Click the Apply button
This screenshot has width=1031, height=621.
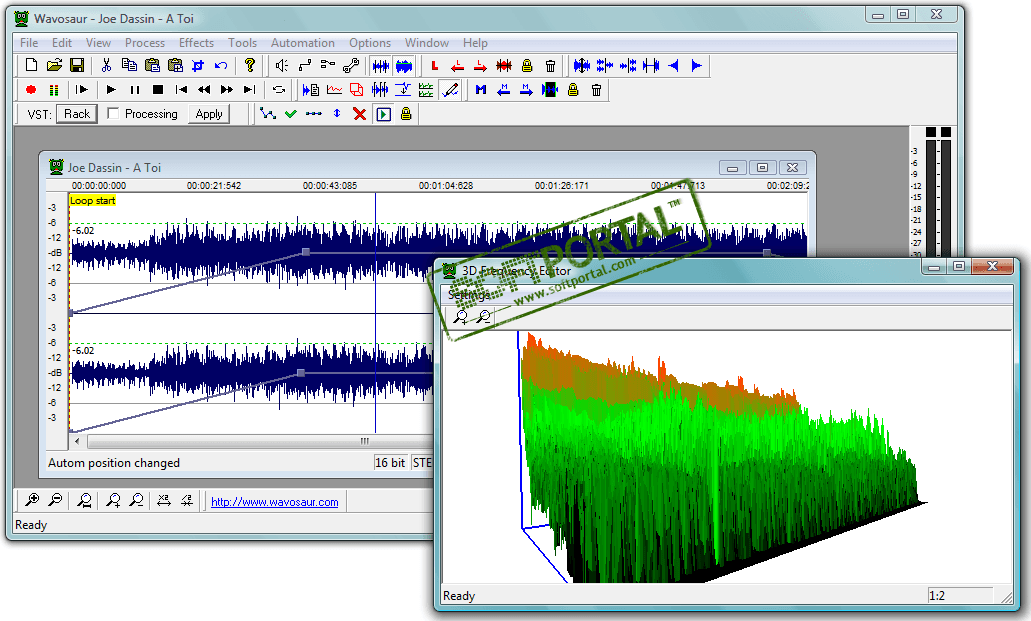tap(209, 114)
